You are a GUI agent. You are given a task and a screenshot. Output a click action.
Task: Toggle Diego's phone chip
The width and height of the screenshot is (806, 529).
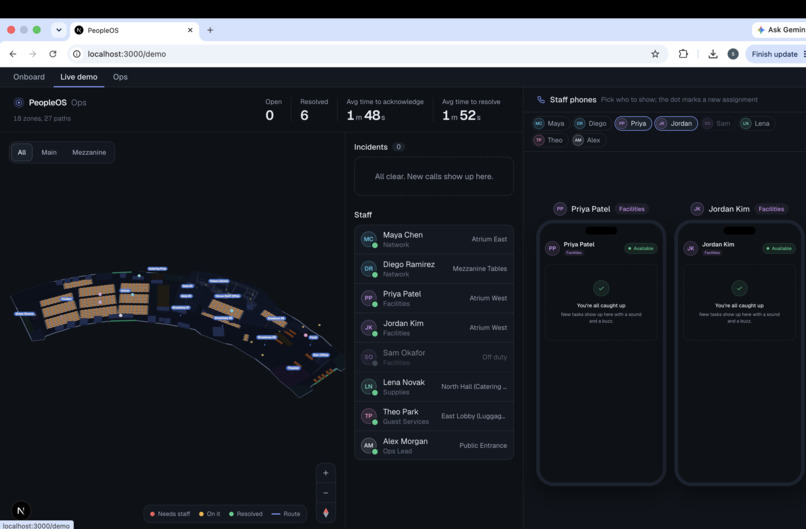pyautogui.click(x=591, y=123)
